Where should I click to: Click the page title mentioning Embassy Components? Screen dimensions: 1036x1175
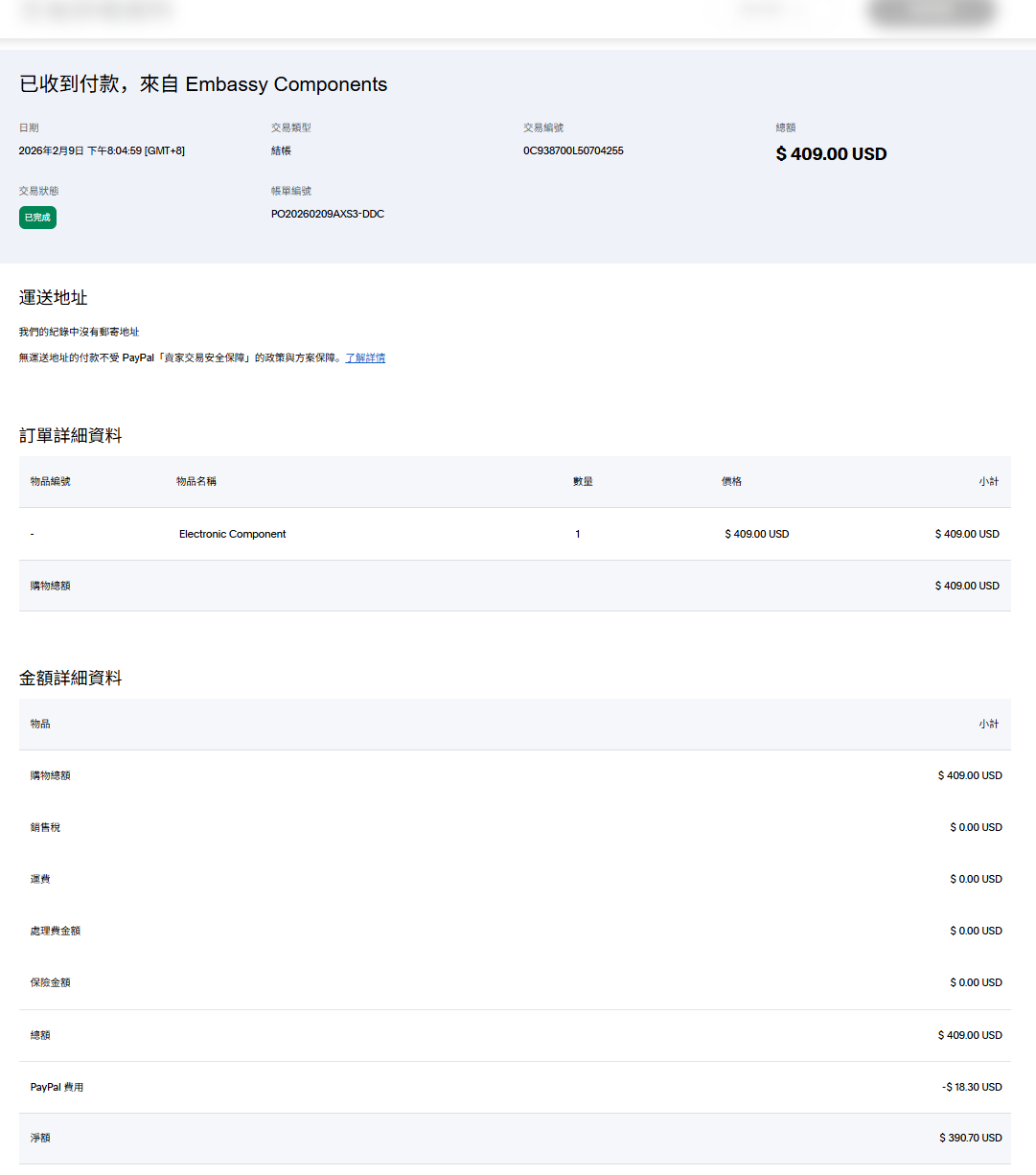click(203, 84)
